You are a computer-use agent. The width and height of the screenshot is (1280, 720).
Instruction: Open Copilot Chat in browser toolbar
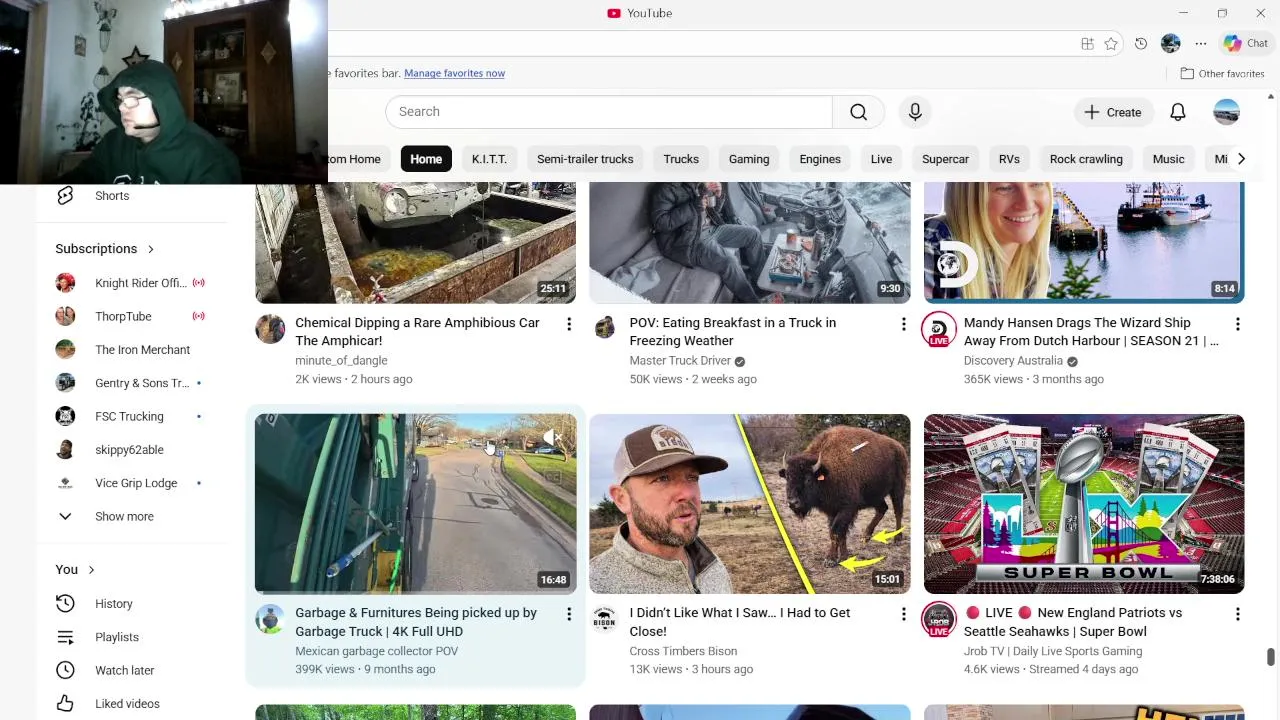[x=1246, y=43]
